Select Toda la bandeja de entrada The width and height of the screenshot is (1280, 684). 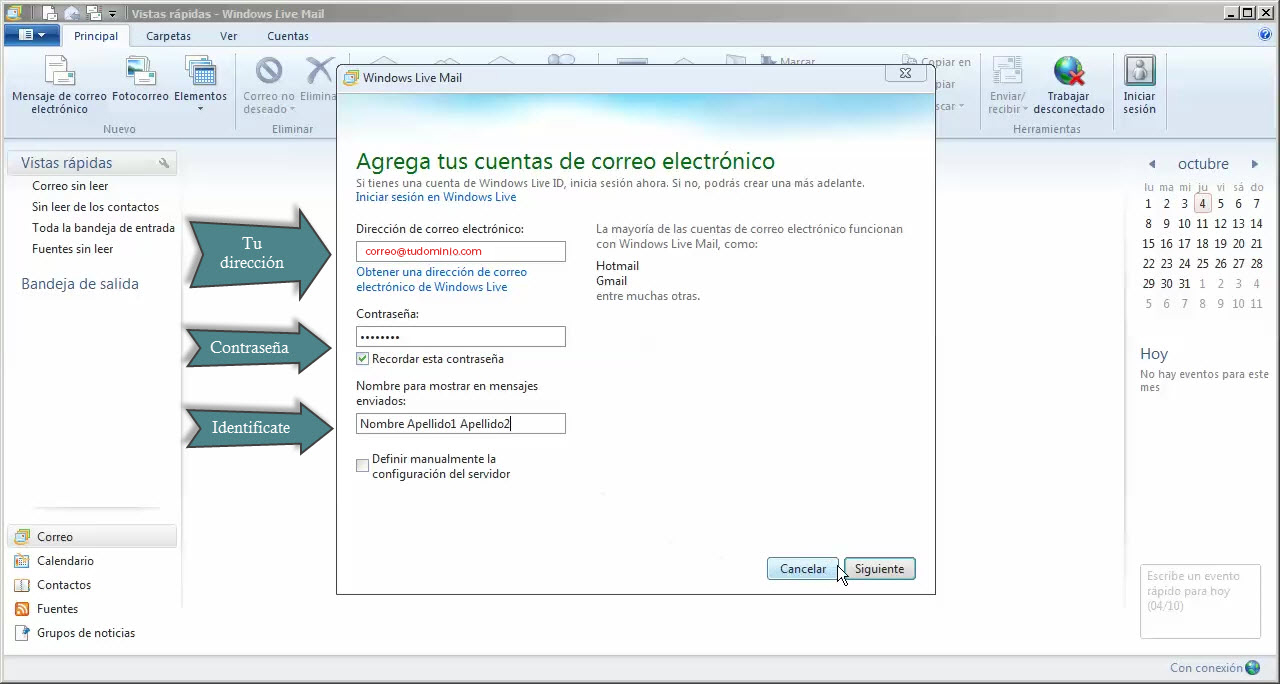103,228
